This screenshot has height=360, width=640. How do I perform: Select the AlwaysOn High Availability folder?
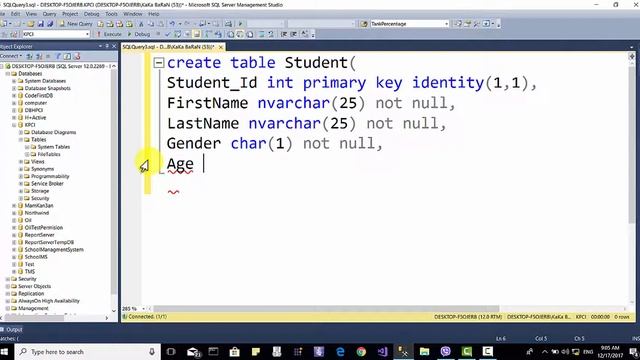click(x=49, y=301)
